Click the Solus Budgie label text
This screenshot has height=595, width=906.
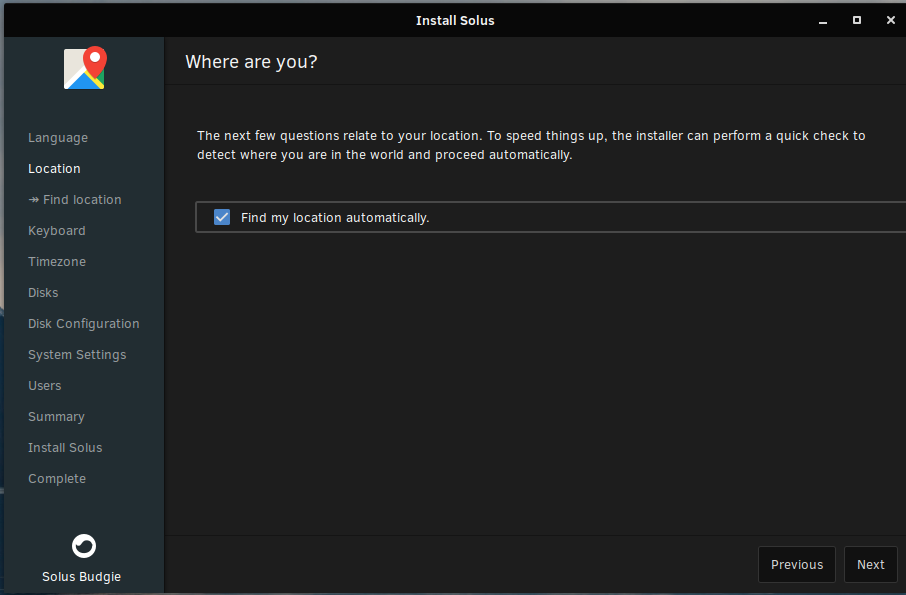click(81, 577)
